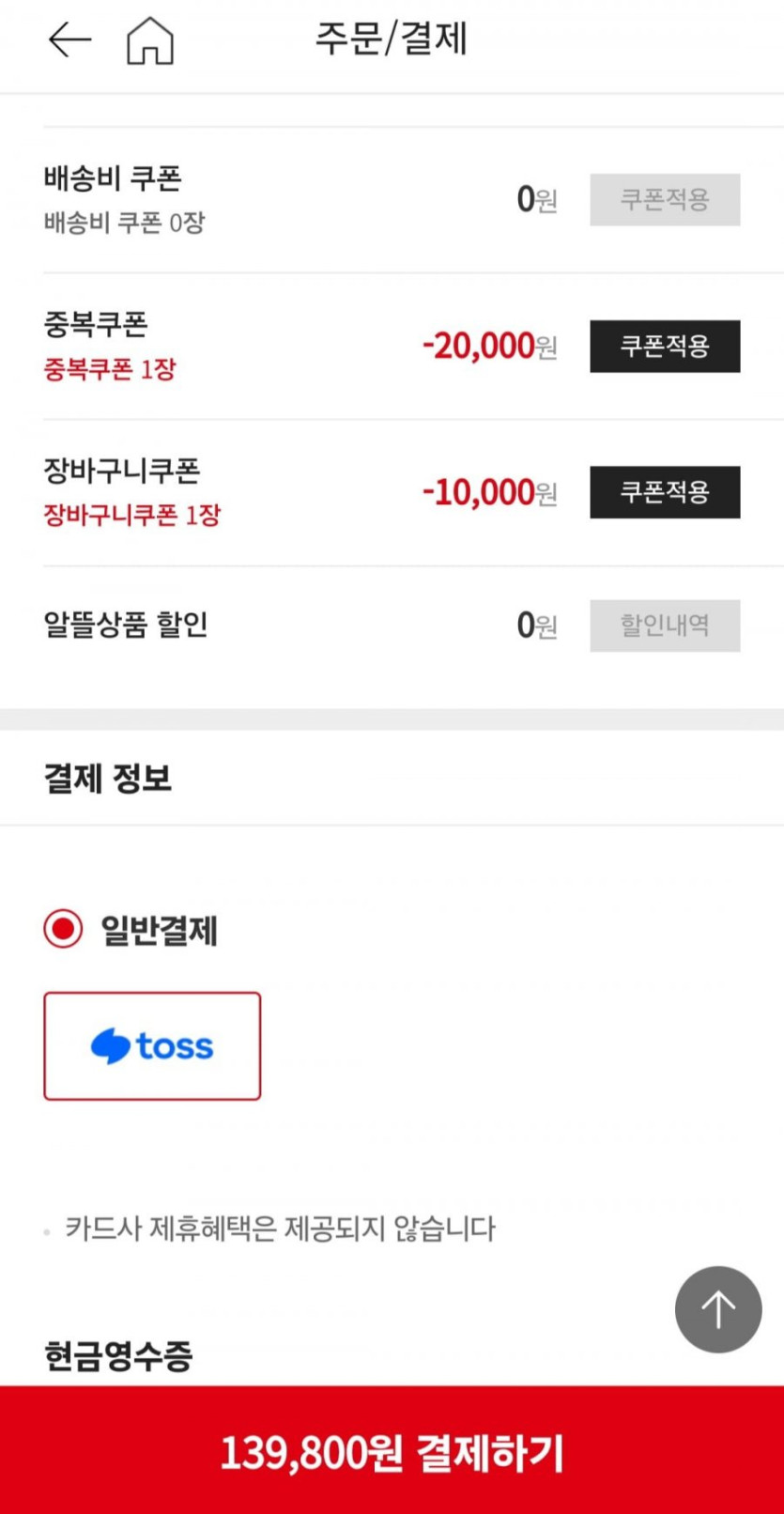Screen dimensions: 784x1514
Task: Tap the red 장바구니쿠폰 1장 text
Action: (x=131, y=515)
